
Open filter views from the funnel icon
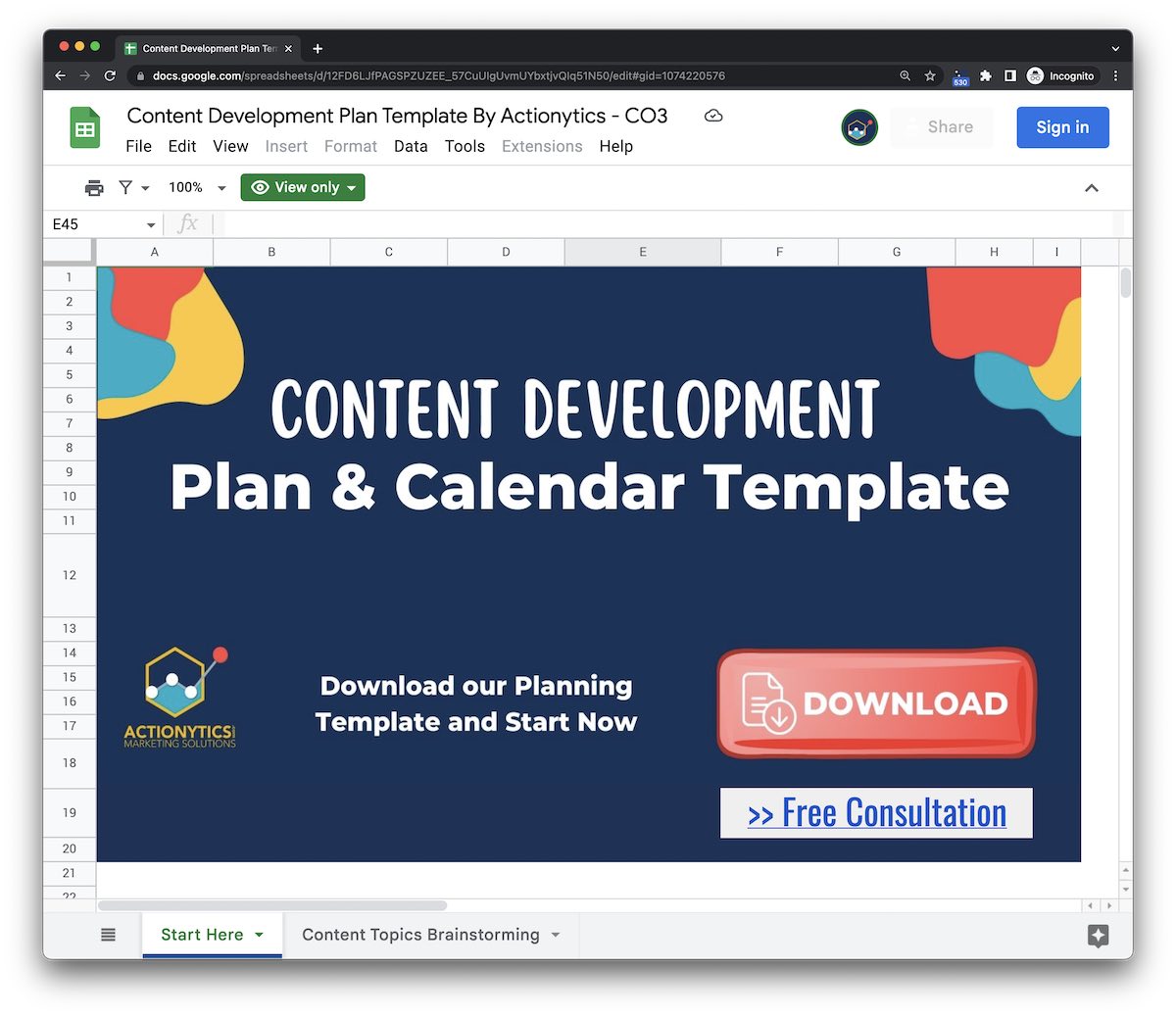(125, 187)
